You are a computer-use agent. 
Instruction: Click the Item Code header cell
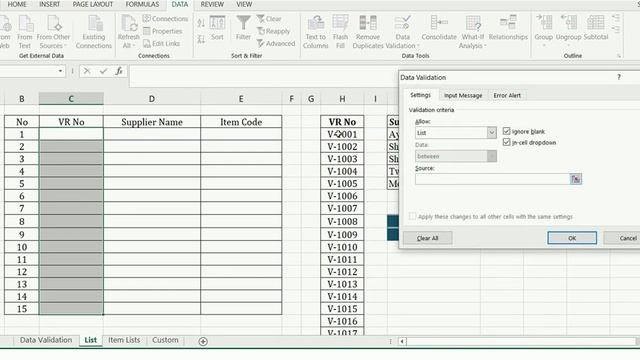point(241,122)
